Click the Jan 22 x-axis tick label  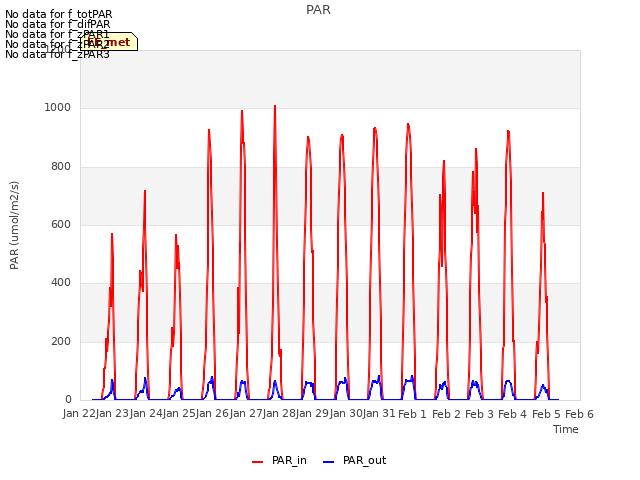click(79, 414)
